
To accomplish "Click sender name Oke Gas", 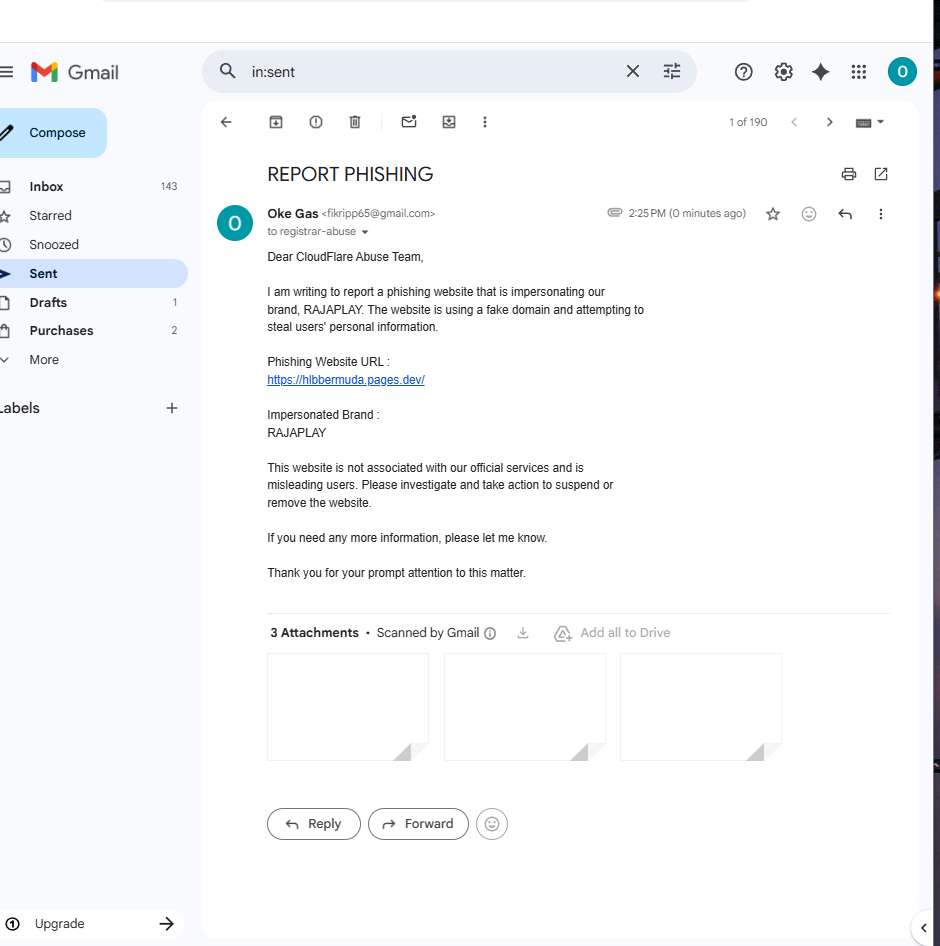I will click(x=293, y=214).
